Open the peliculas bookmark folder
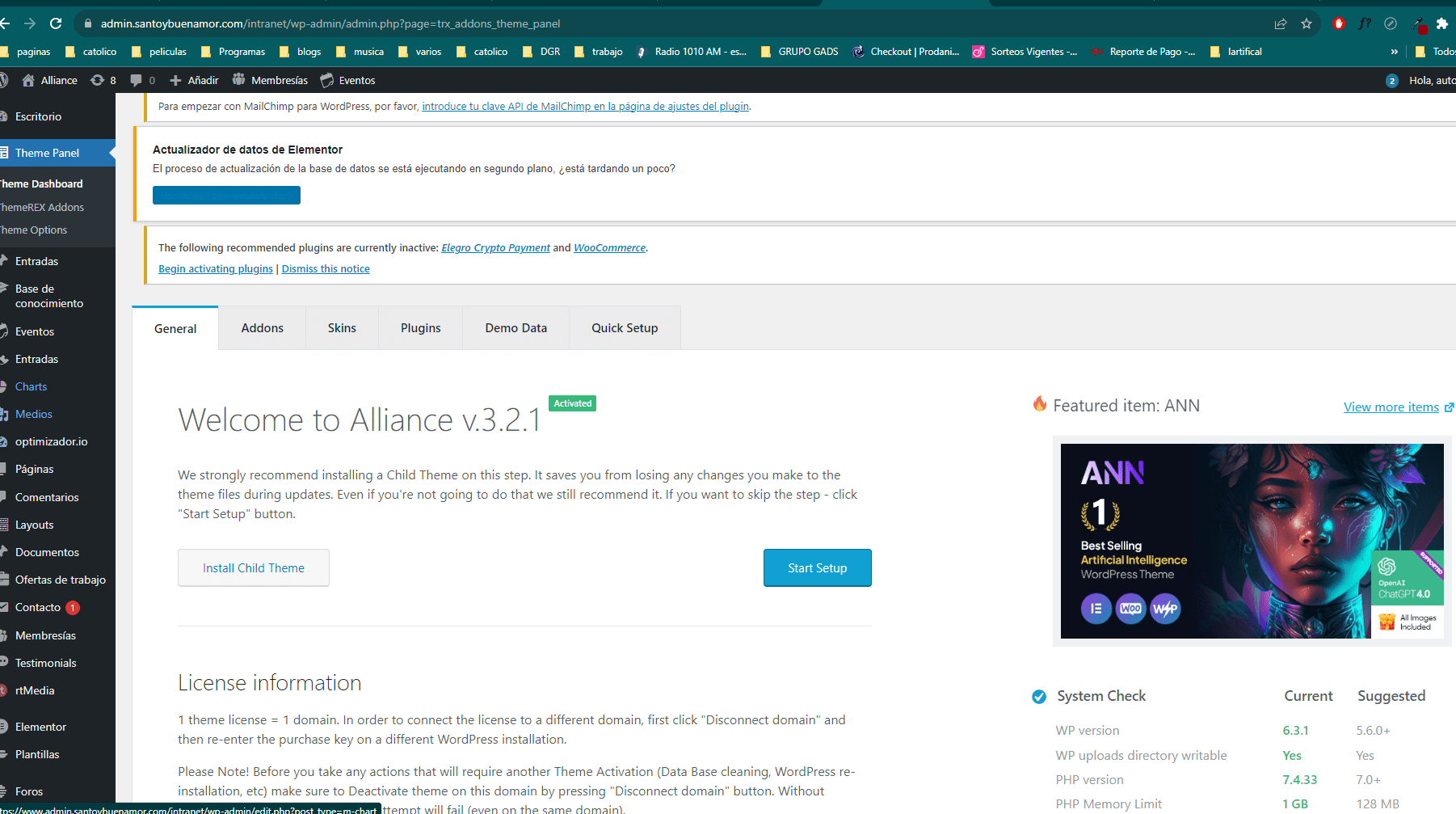This screenshot has height=814, width=1456. point(159,51)
